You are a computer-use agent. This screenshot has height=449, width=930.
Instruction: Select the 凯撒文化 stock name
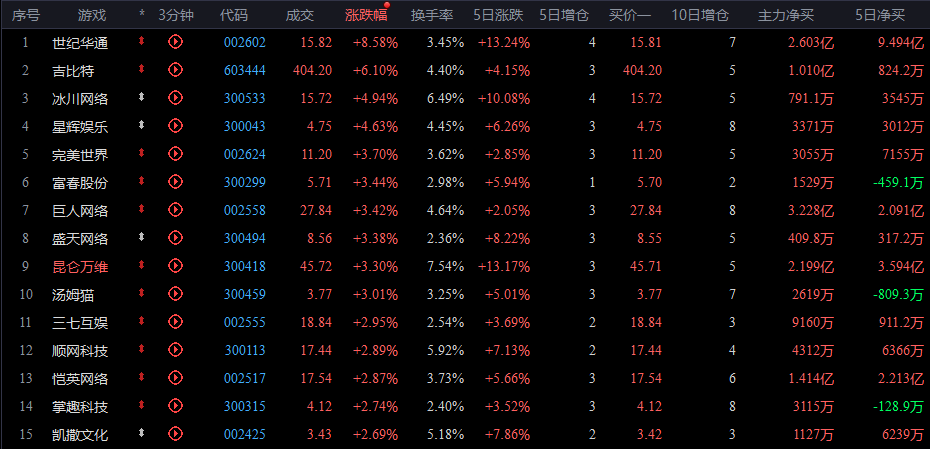80,435
